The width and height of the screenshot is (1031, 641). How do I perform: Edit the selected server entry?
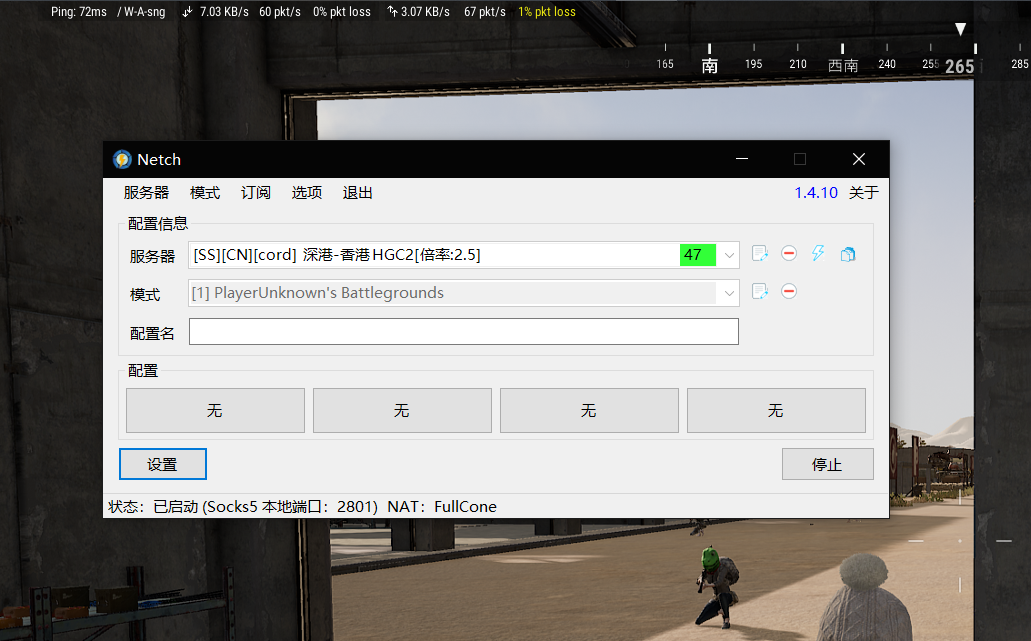click(759, 254)
